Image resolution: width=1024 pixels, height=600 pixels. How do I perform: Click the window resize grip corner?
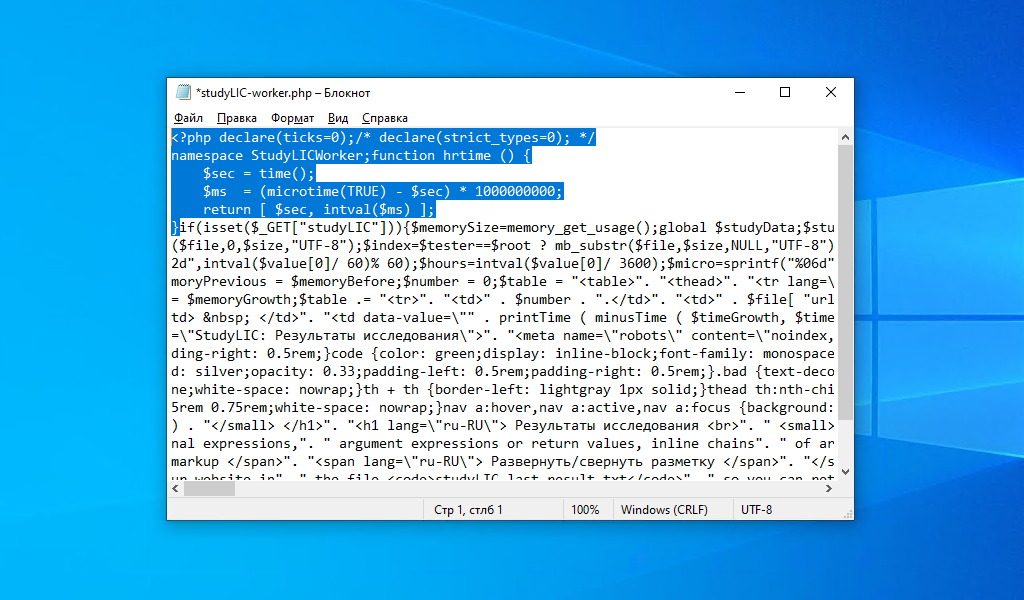click(x=848, y=514)
